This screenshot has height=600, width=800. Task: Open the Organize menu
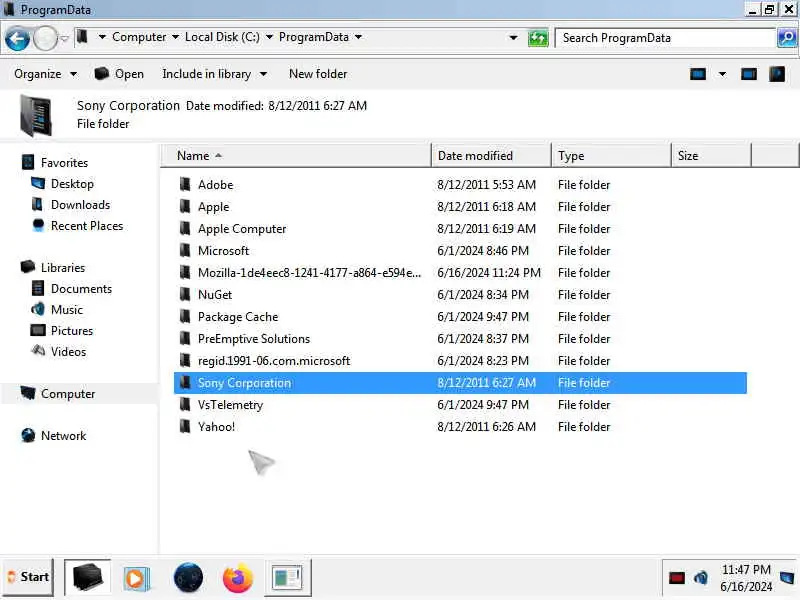tap(45, 74)
